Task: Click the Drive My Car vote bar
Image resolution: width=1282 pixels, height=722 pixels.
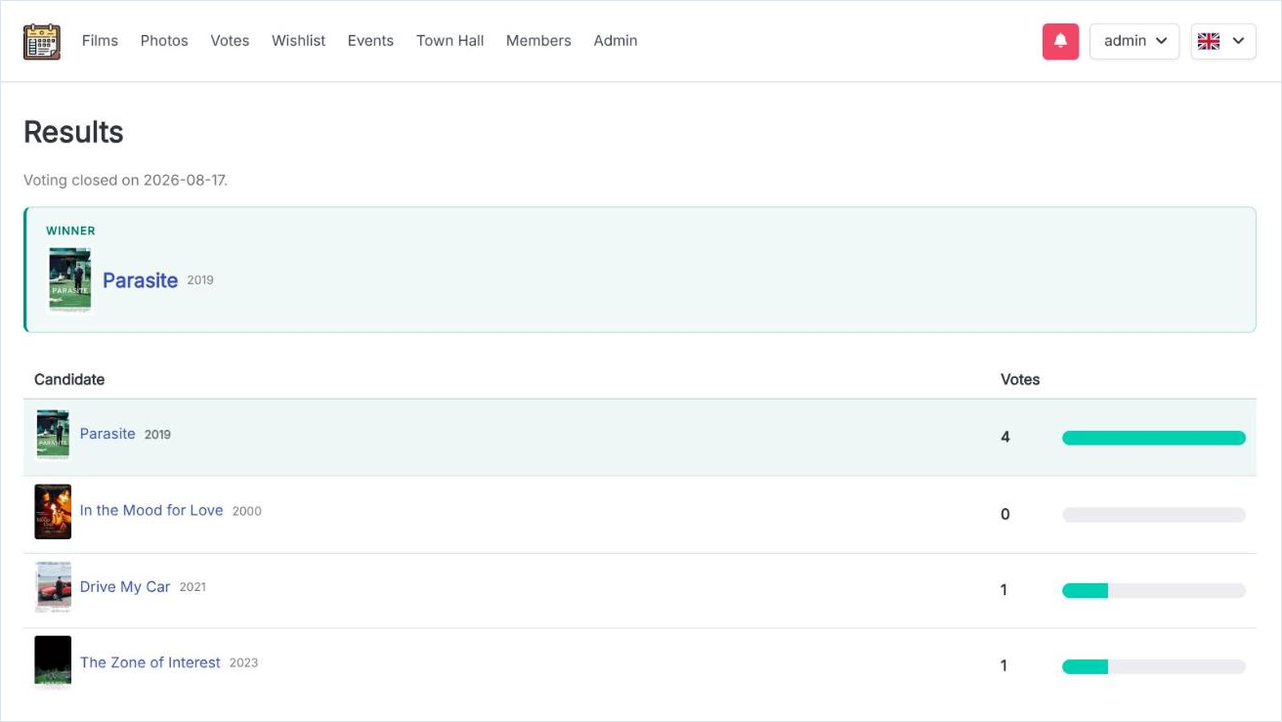Action: [1154, 591]
